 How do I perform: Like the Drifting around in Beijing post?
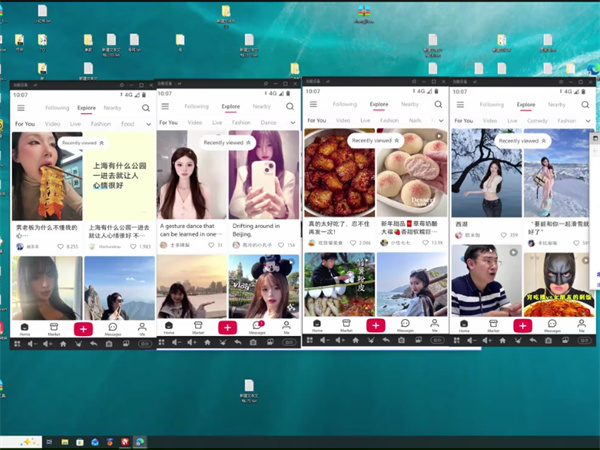pos(281,245)
